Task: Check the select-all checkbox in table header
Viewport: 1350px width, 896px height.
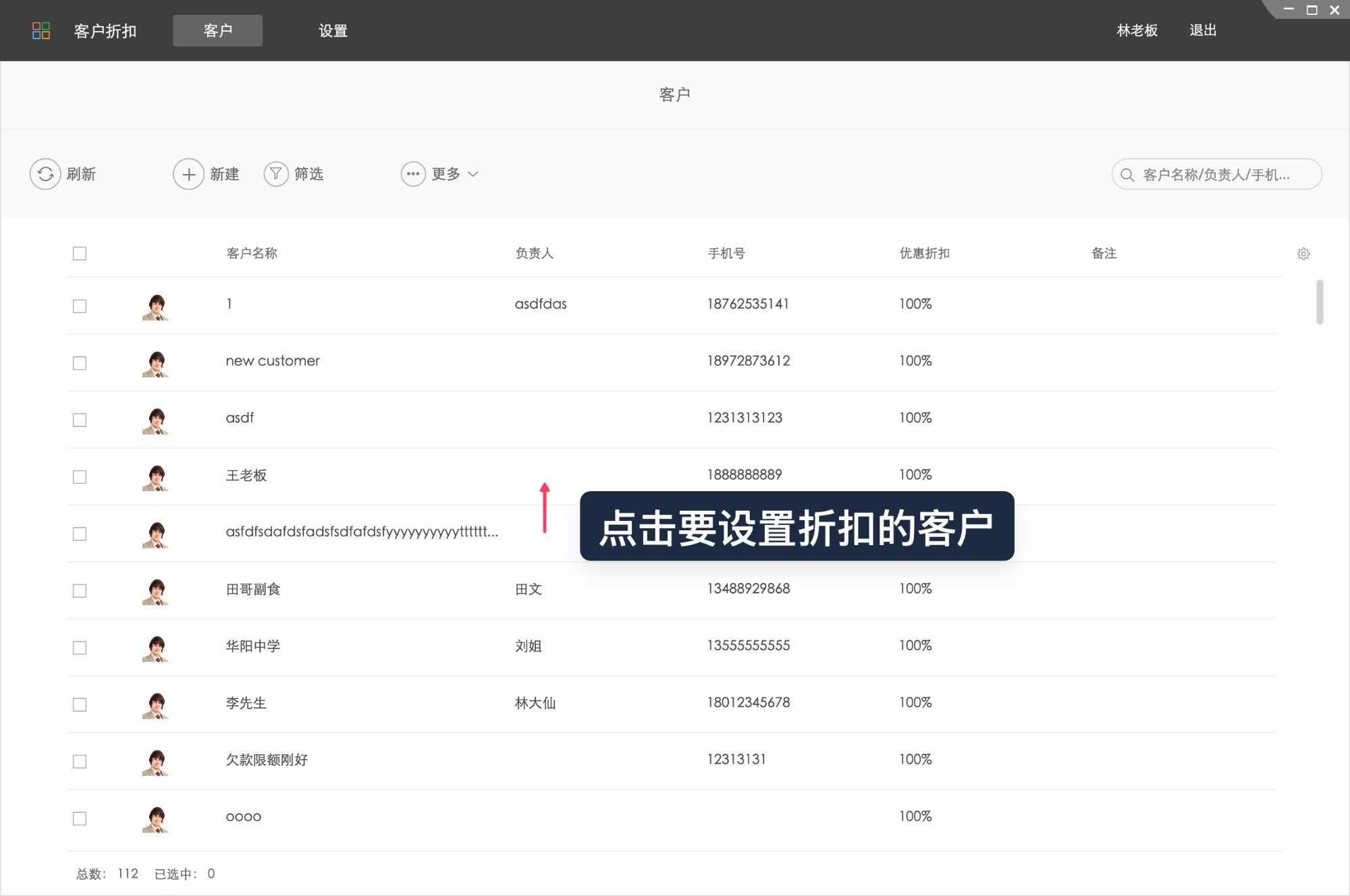Action: click(80, 254)
